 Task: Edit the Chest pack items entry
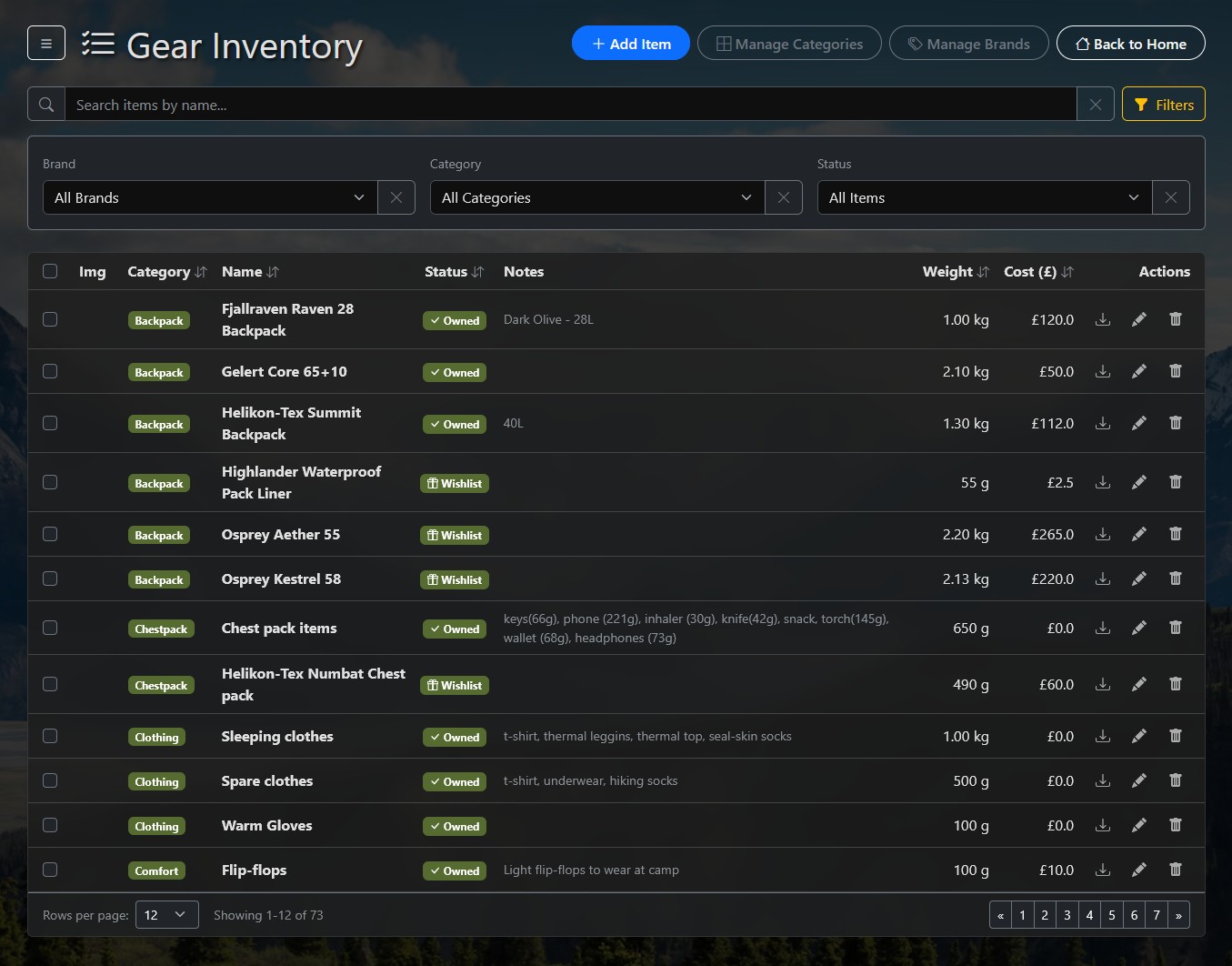[1139, 628]
